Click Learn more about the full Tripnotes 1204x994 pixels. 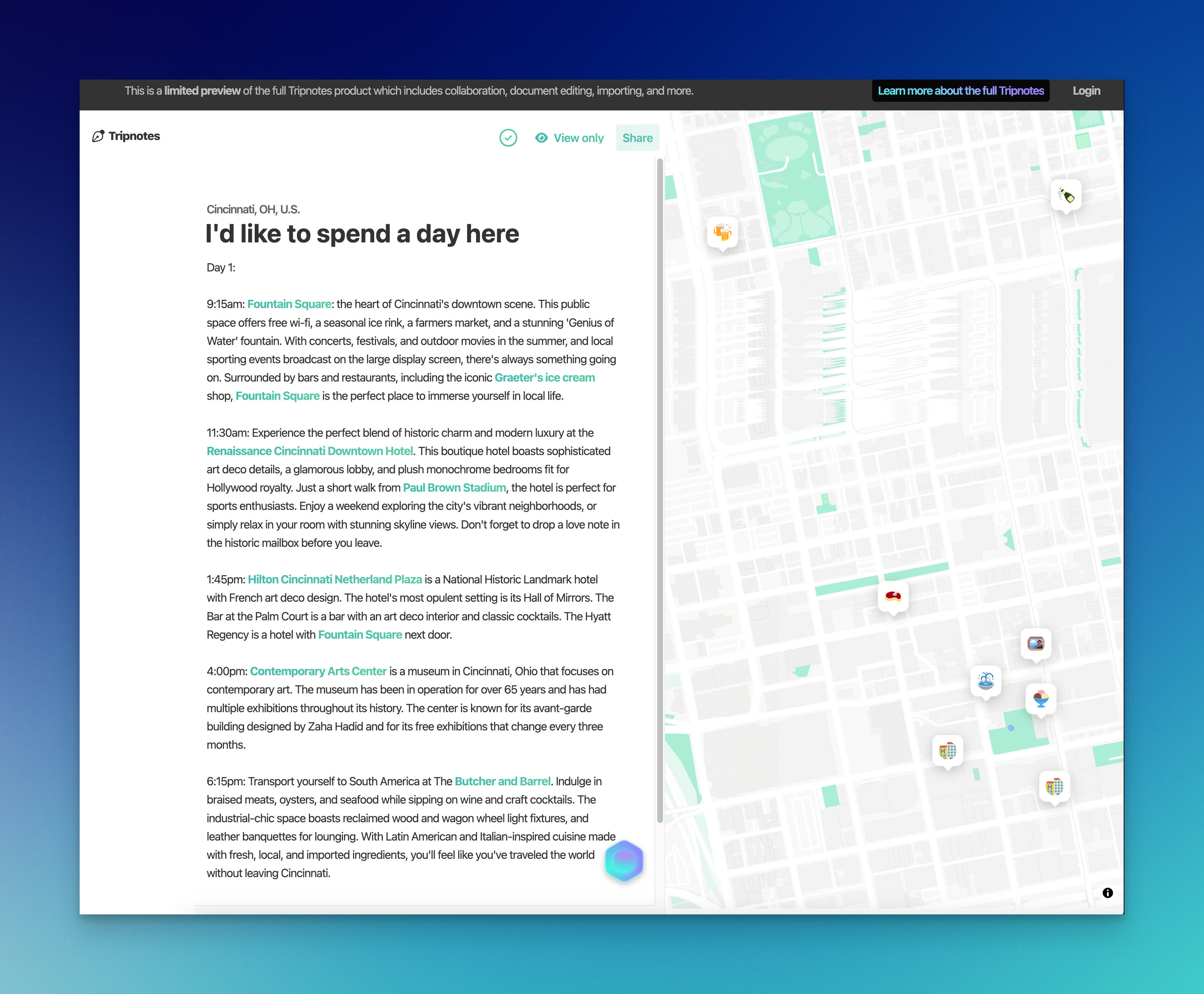point(960,90)
